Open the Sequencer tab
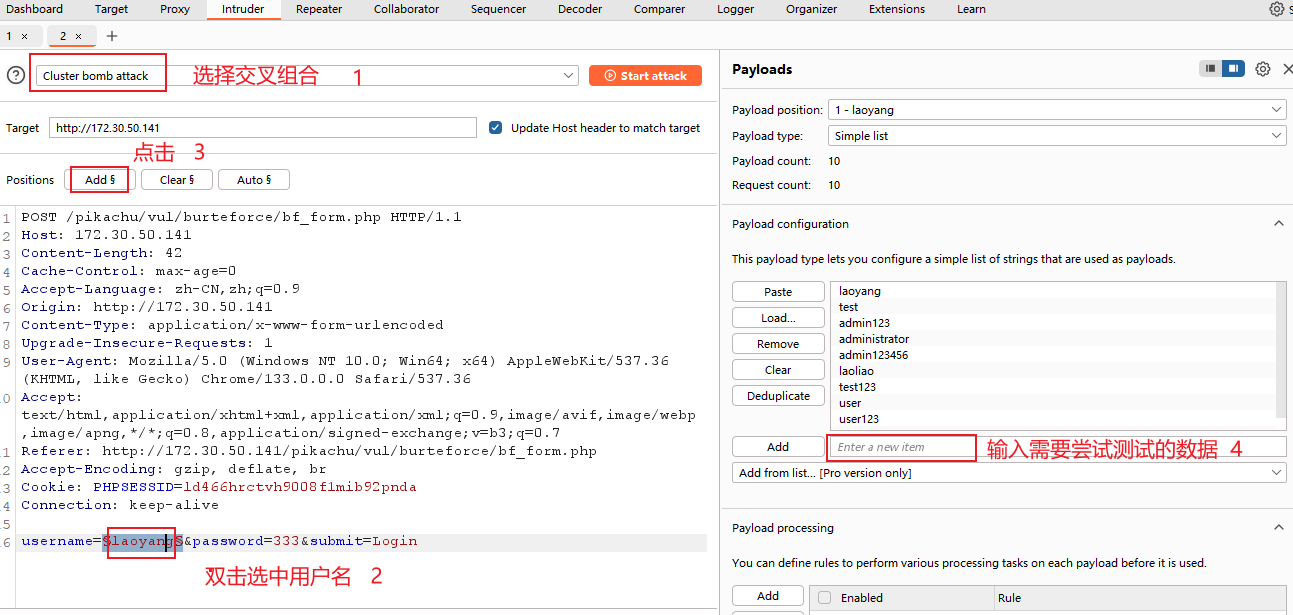 [x=498, y=9]
